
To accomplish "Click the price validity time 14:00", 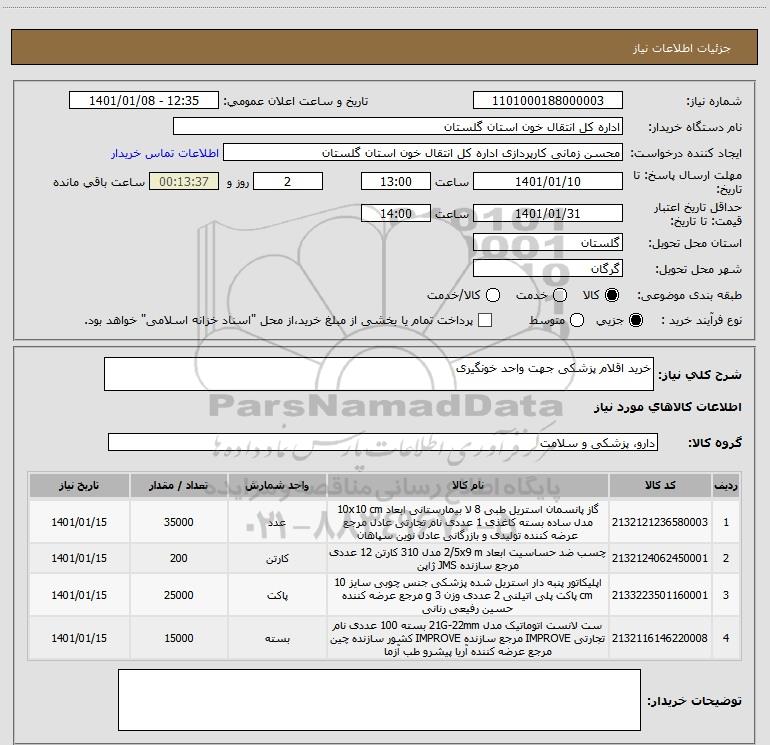I will [396, 214].
